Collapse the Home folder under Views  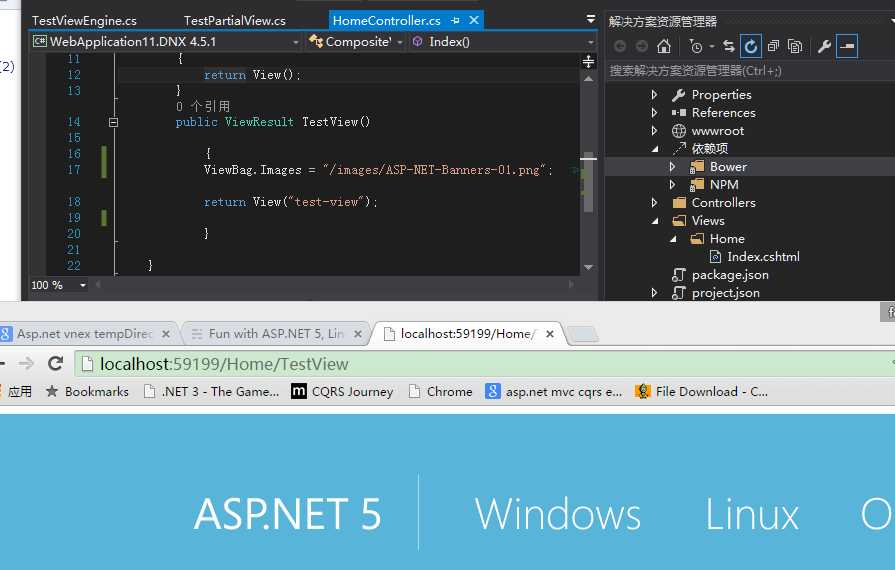coord(673,239)
